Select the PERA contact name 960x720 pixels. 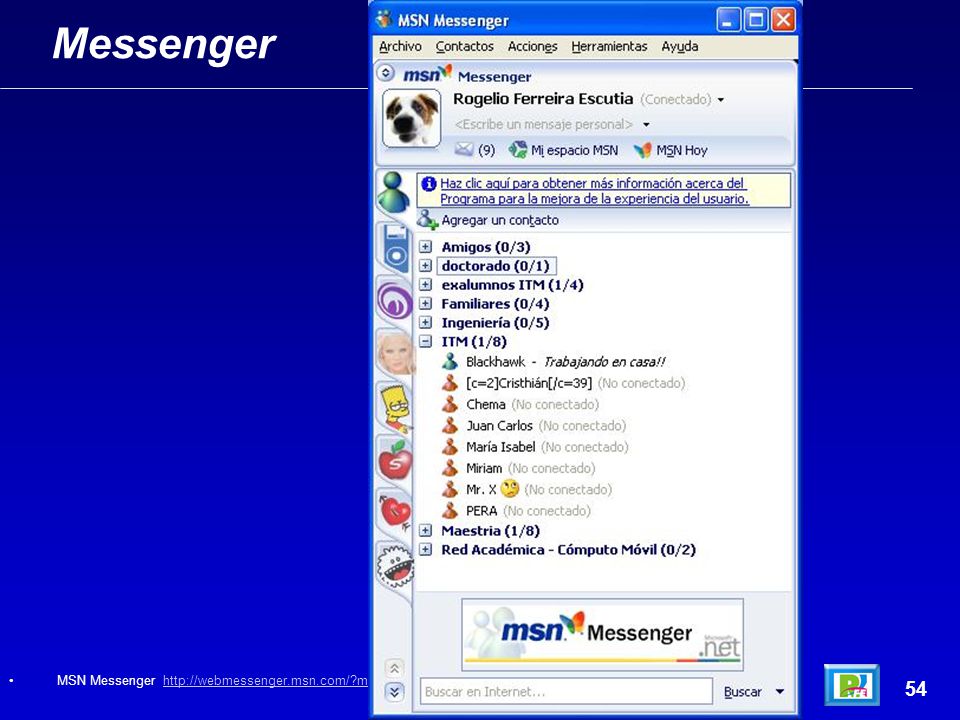pos(481,511)
